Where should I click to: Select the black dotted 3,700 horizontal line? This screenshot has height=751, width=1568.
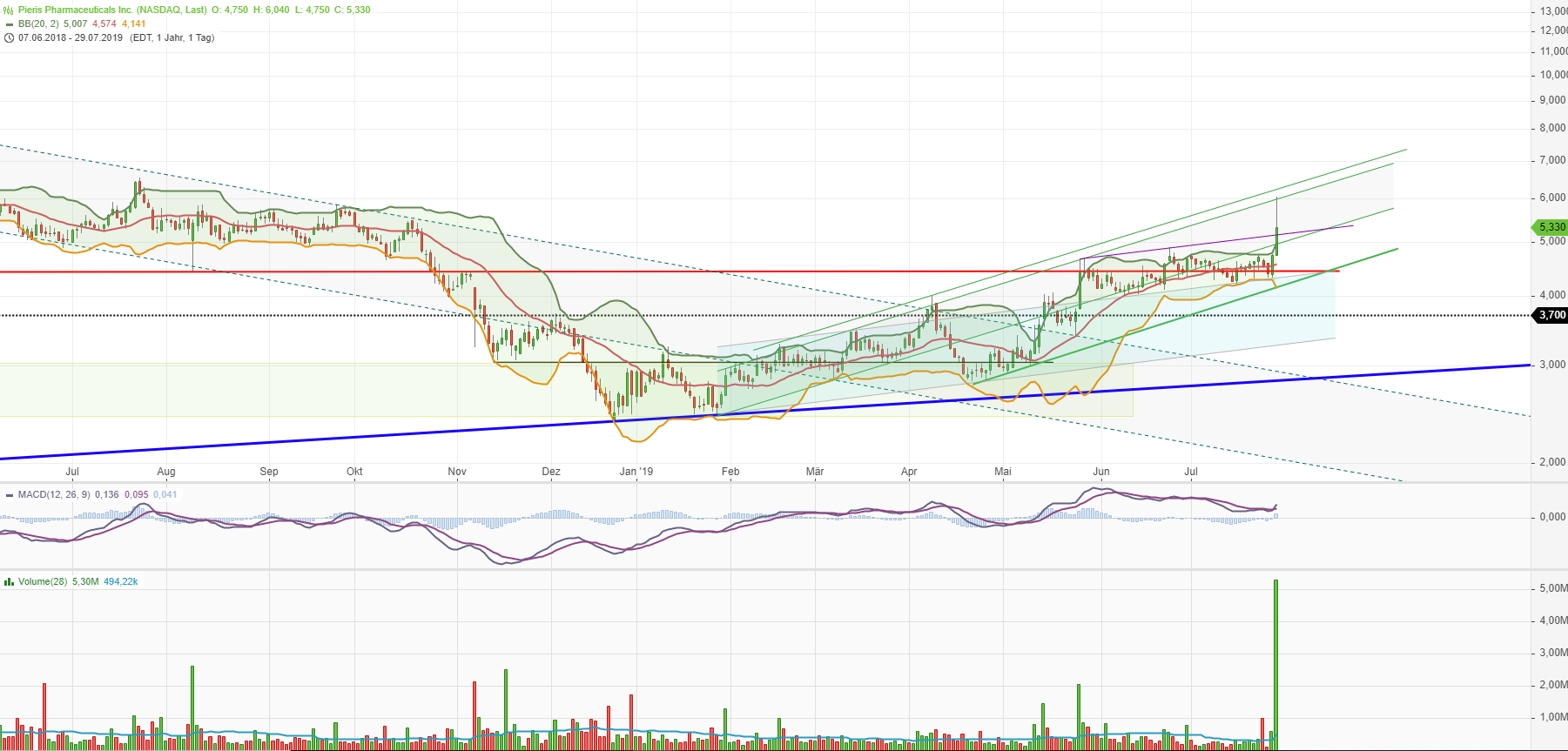click(x=261, y=315)
